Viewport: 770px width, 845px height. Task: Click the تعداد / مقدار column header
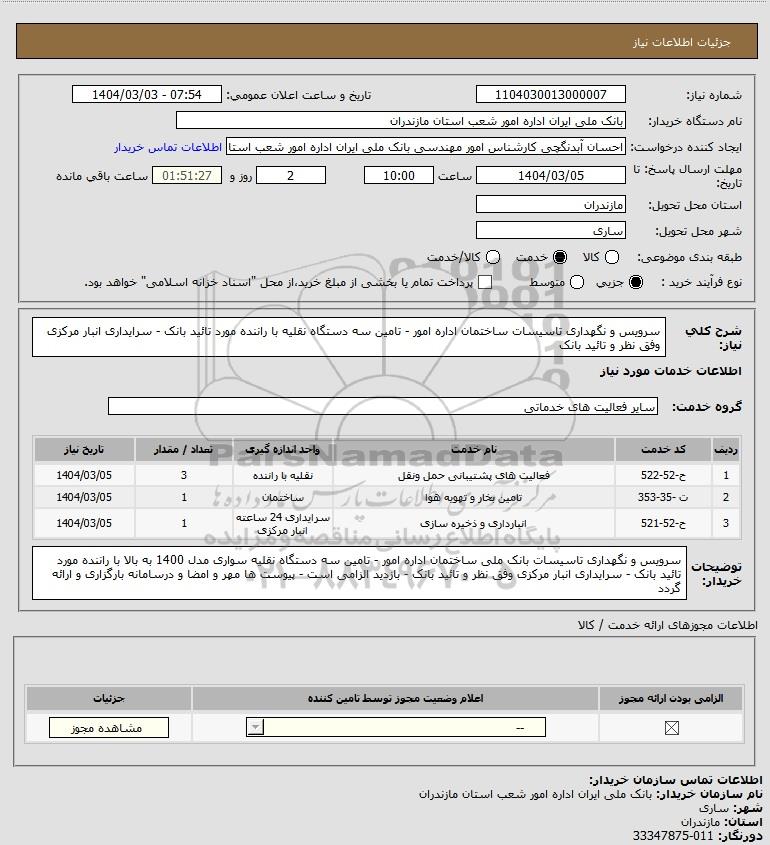click(184, 449)
